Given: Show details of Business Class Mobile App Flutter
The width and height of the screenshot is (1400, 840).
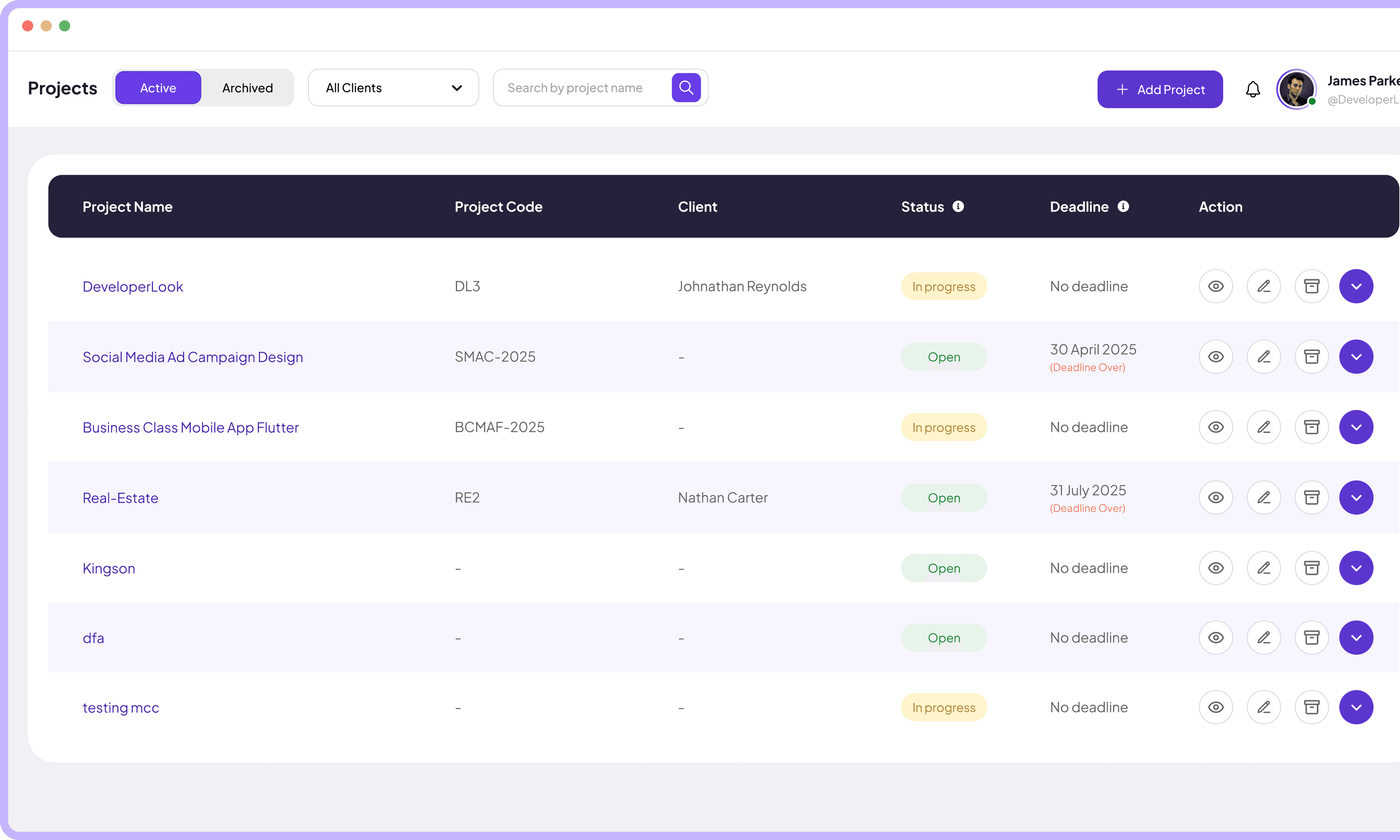Looking at the screenshot, I should click(x=1216, y=427).
